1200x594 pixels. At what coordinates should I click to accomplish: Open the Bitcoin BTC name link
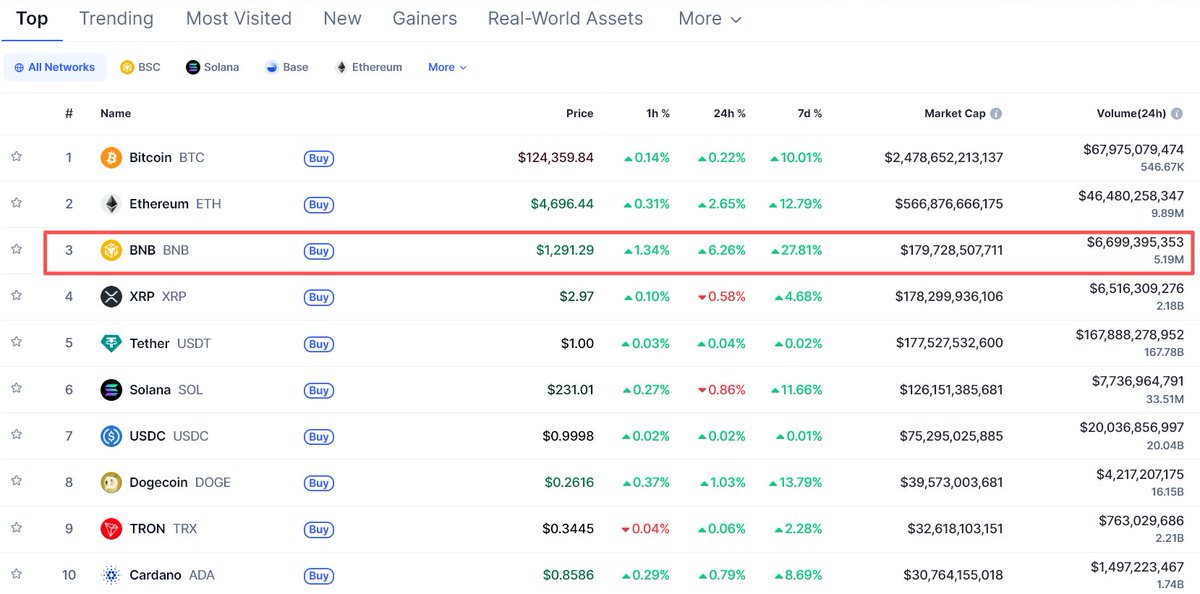[167, 158]
